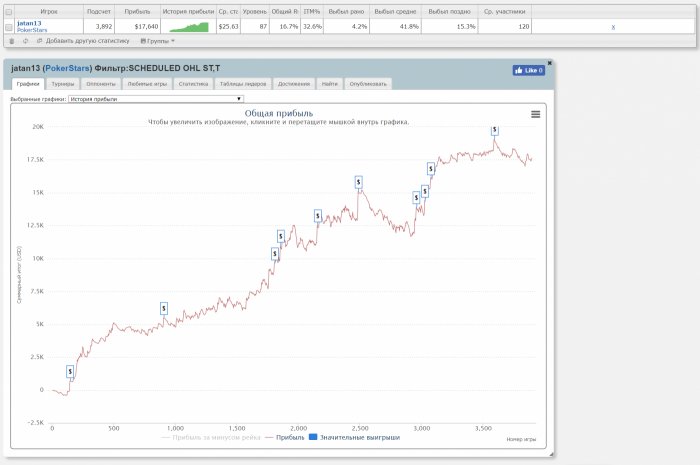Click the 32.6% ITM cell
The image size is (700, 465).
(312, 27)
